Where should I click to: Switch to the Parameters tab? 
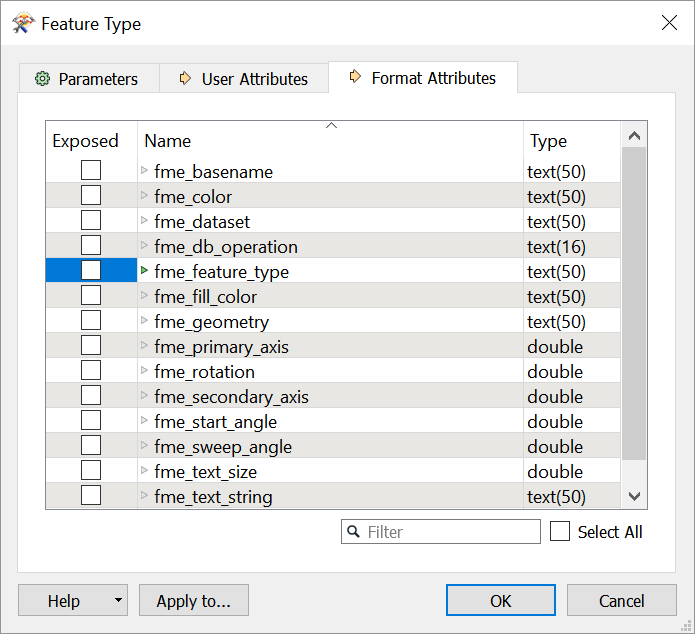(x=89, y=78)
